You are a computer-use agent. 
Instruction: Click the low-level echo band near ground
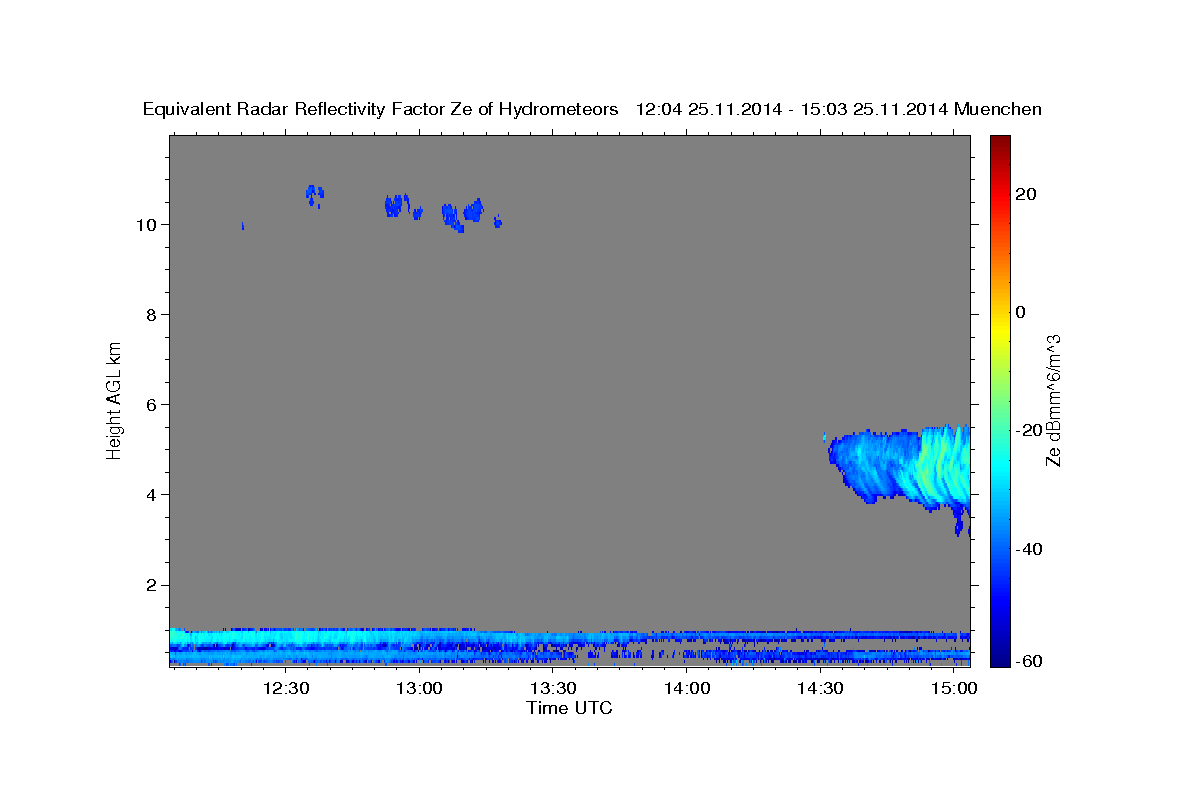coord(570,647)
